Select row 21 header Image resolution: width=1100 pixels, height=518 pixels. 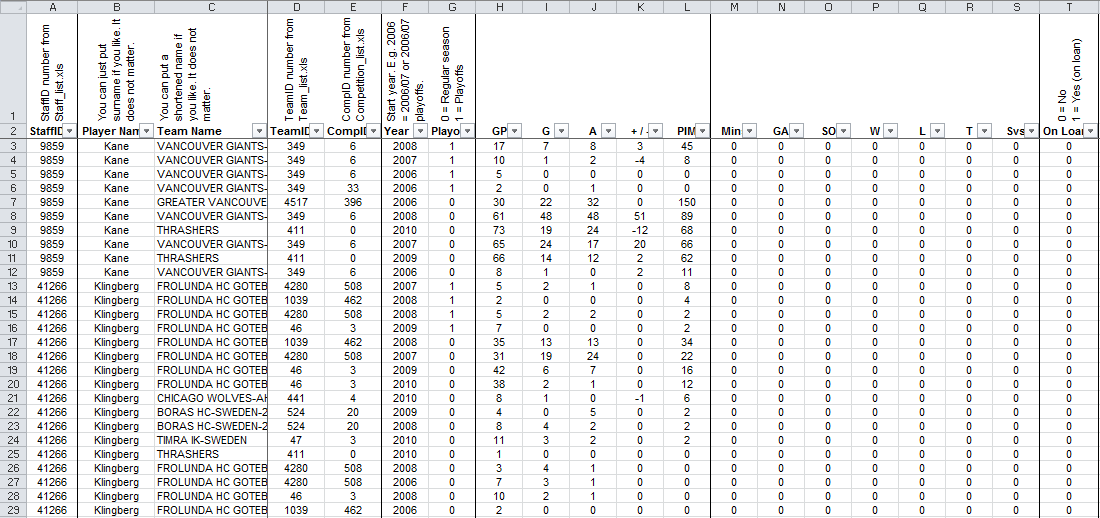pyautogui.click(x=13, y=398)
